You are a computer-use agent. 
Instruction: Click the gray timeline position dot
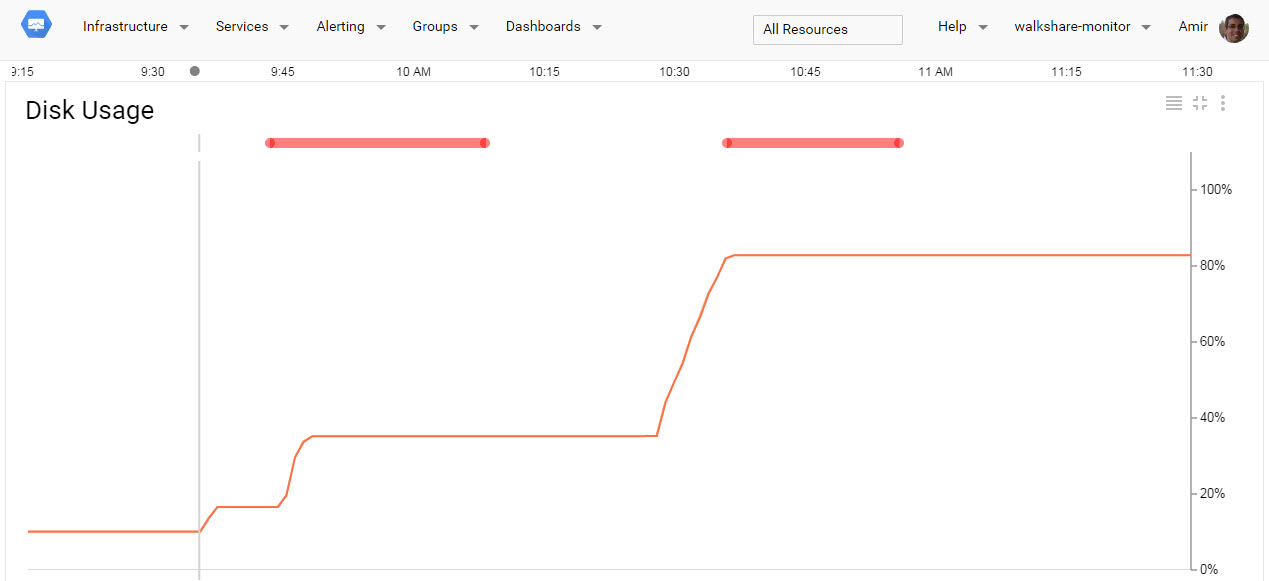click(x=194, y=71)
